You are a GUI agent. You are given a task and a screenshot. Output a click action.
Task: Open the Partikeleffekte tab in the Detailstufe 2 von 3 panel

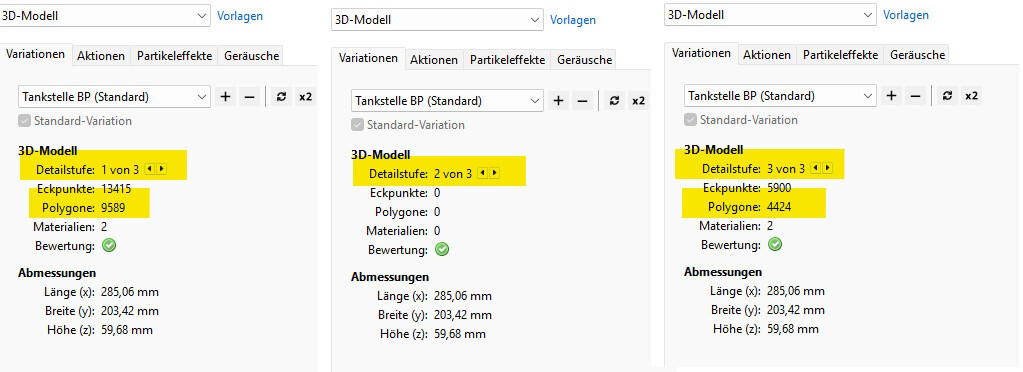(508, 60)
